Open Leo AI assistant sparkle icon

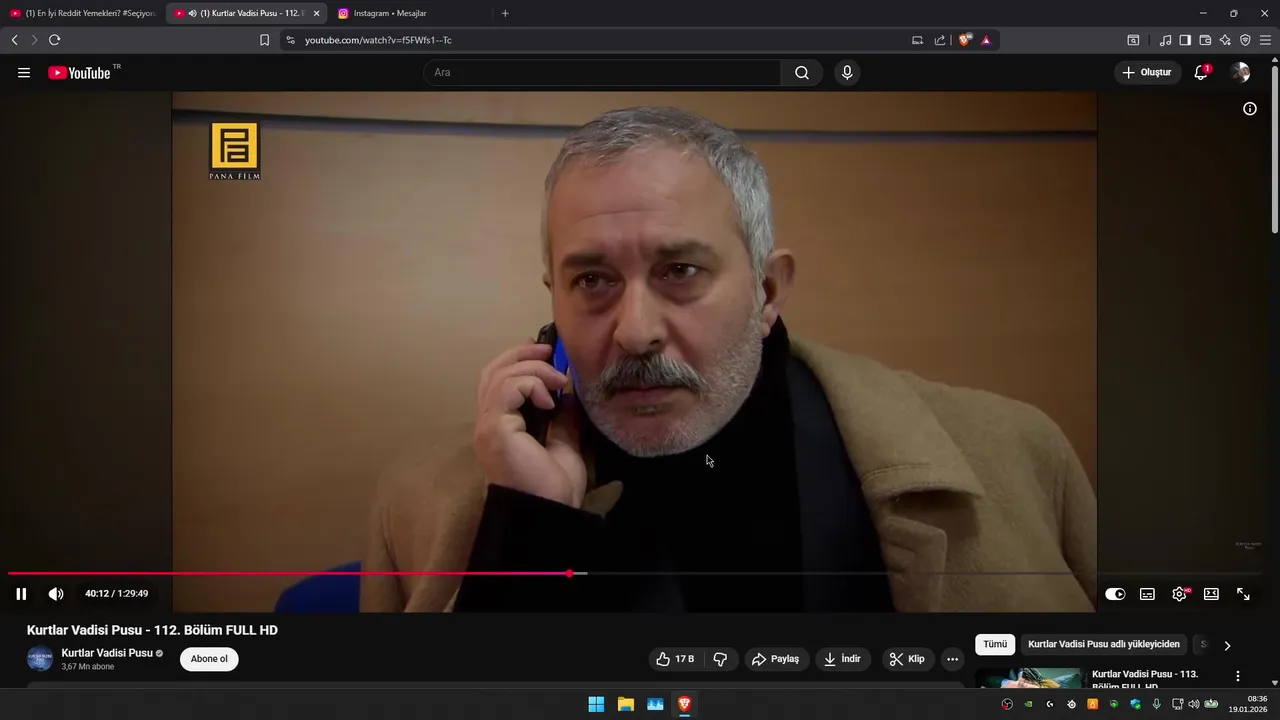click(1225, 40)
